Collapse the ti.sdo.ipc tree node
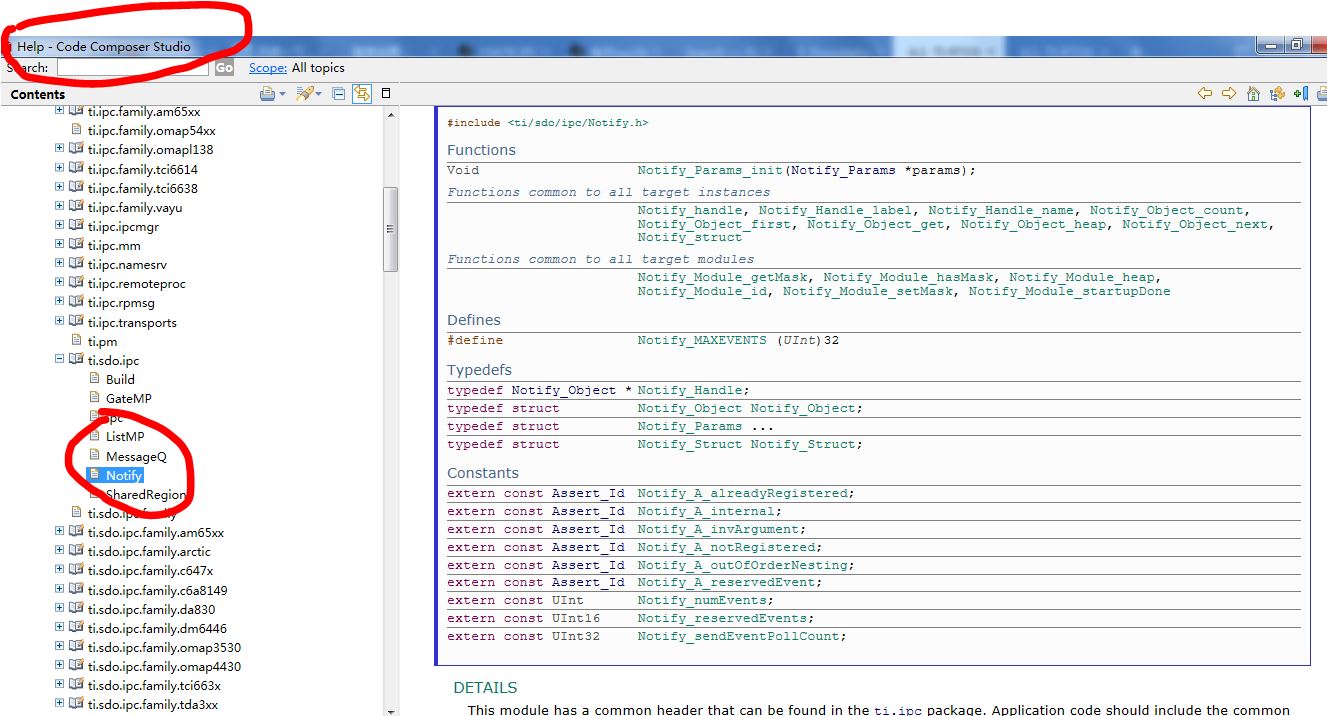 coord(60,360)
